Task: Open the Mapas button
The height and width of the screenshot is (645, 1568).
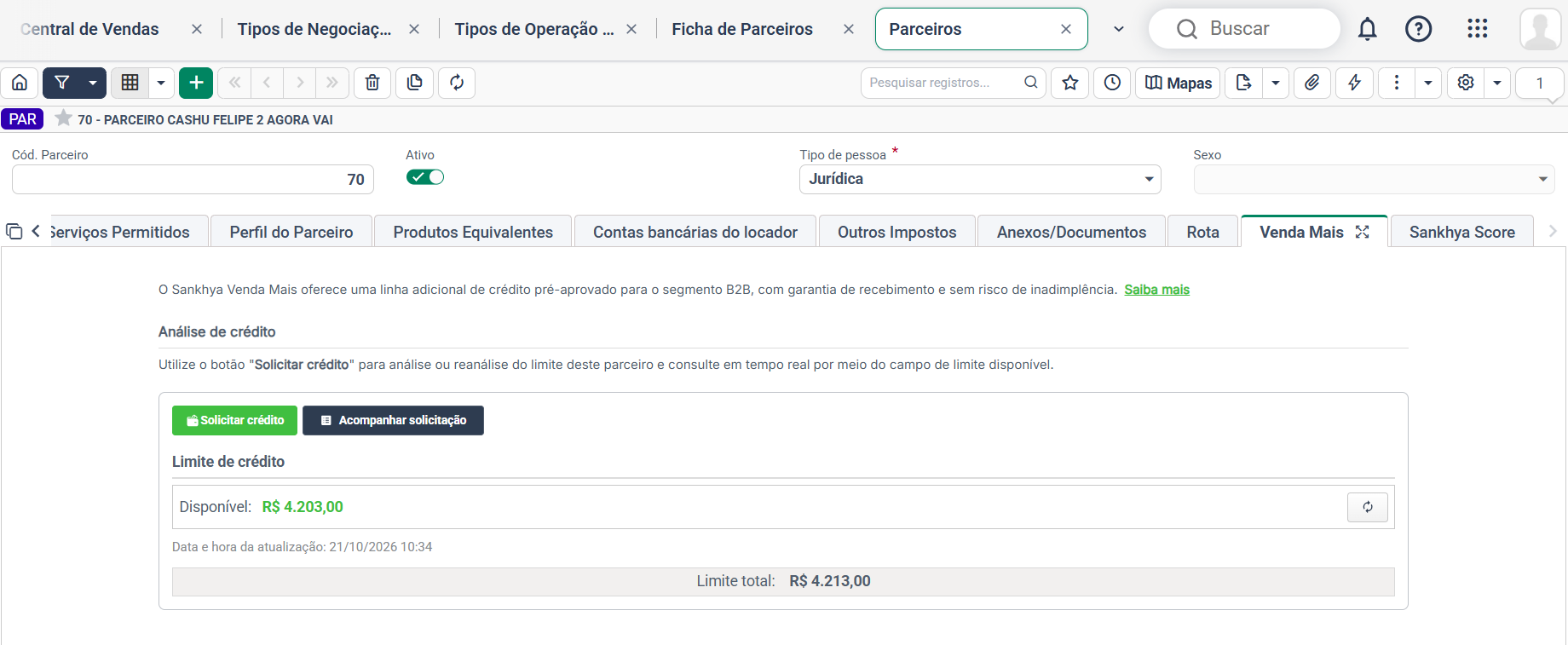Action: (1178, 83)
